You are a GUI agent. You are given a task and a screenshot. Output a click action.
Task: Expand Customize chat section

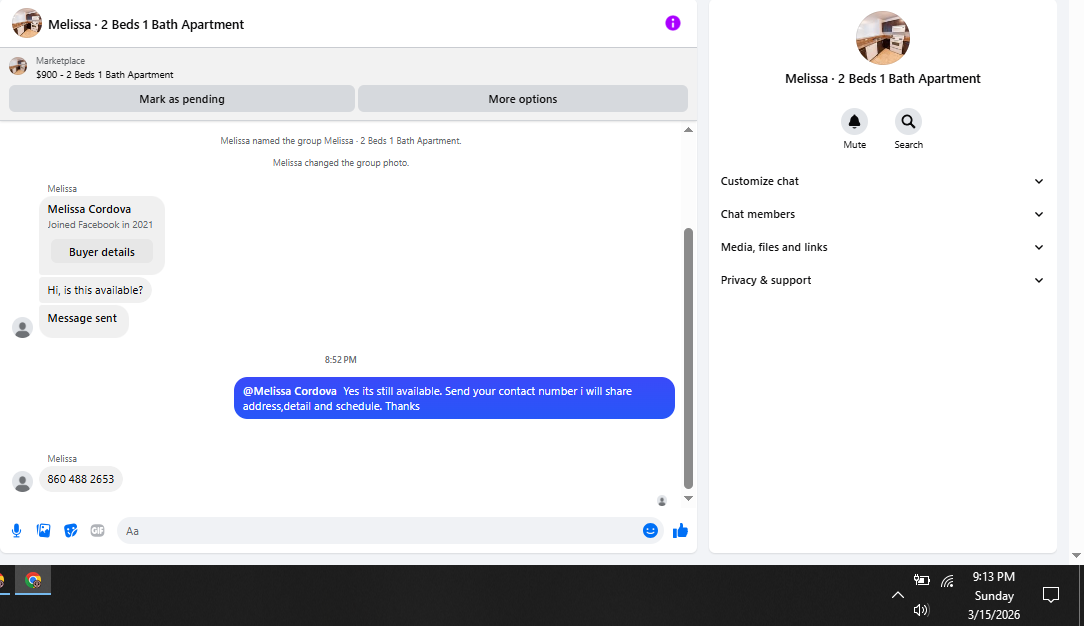coord(882,181)
